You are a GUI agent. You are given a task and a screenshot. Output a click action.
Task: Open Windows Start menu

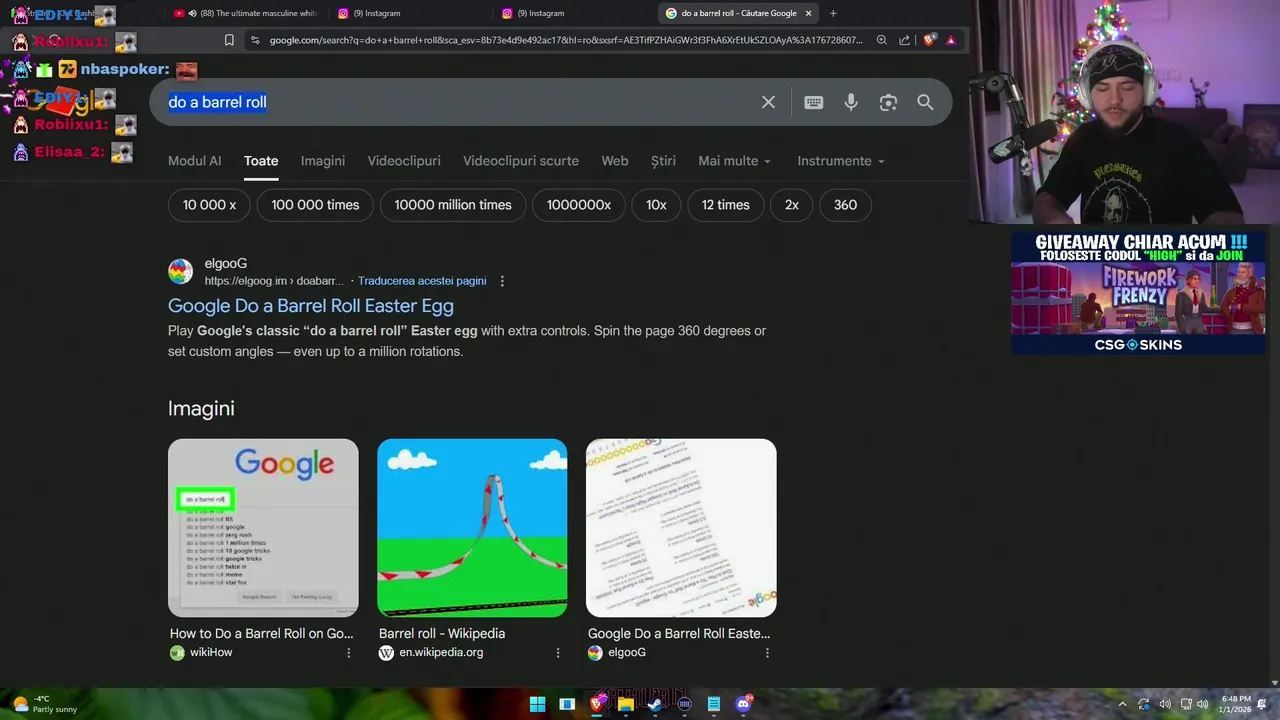pos(537,704)
